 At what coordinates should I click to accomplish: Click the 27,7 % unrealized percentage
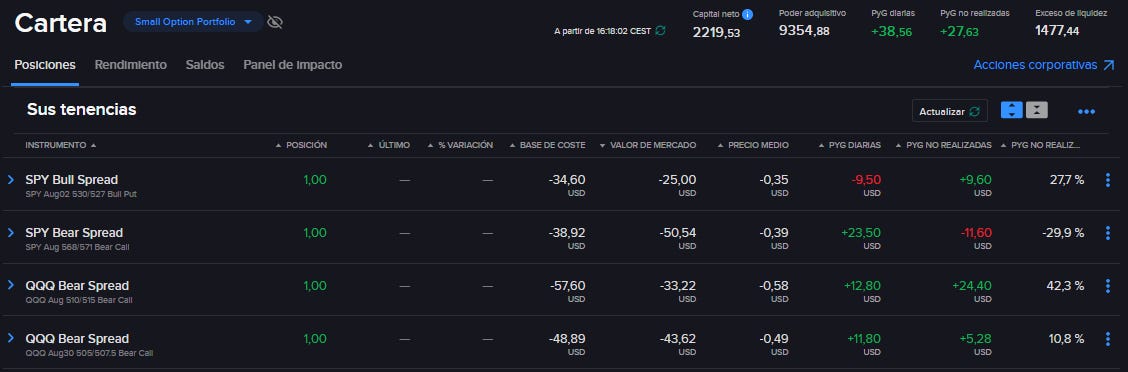coord(1067,179)
